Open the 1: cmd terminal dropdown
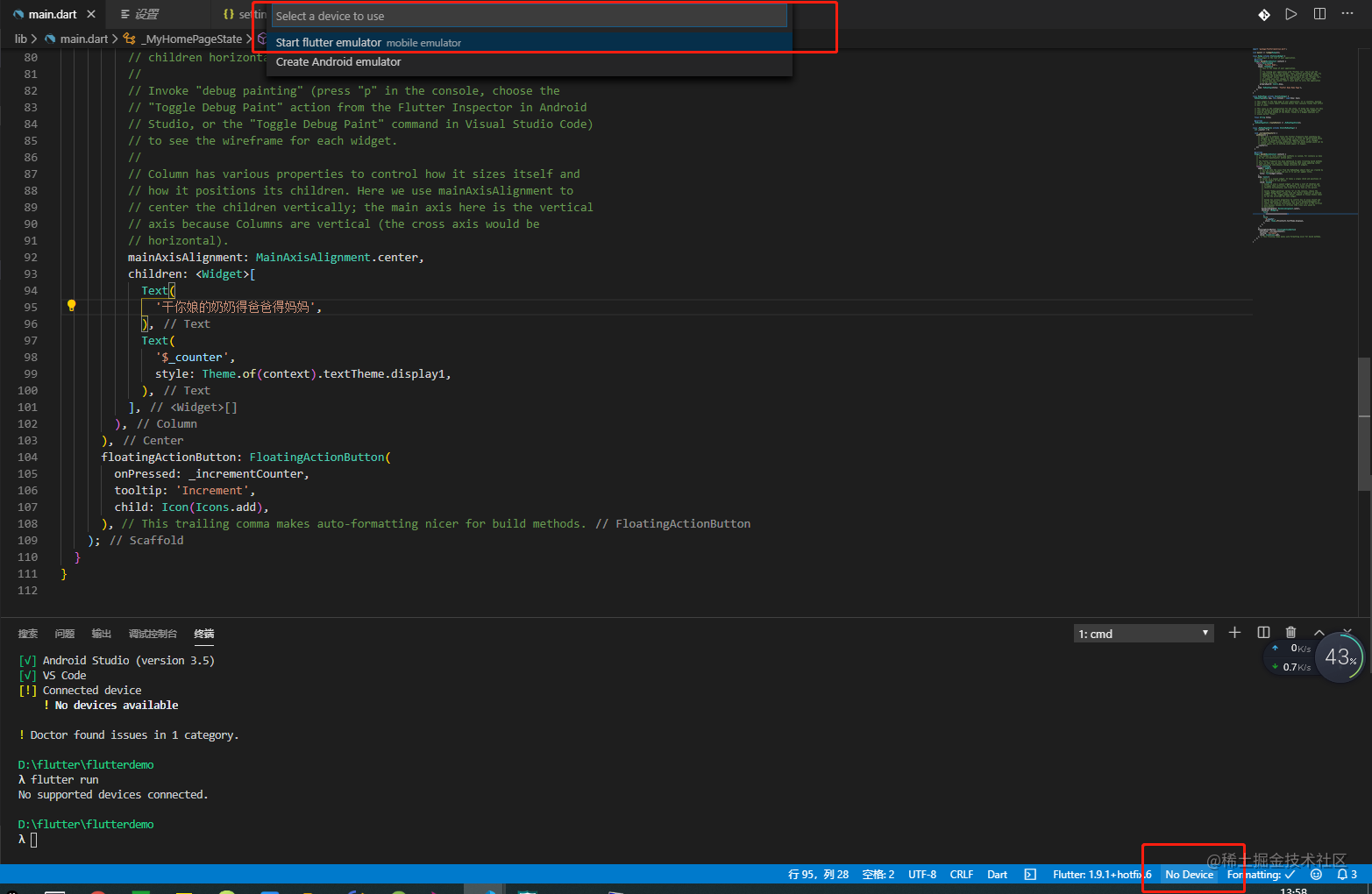1372x894 pixels. pos(1143,632)
